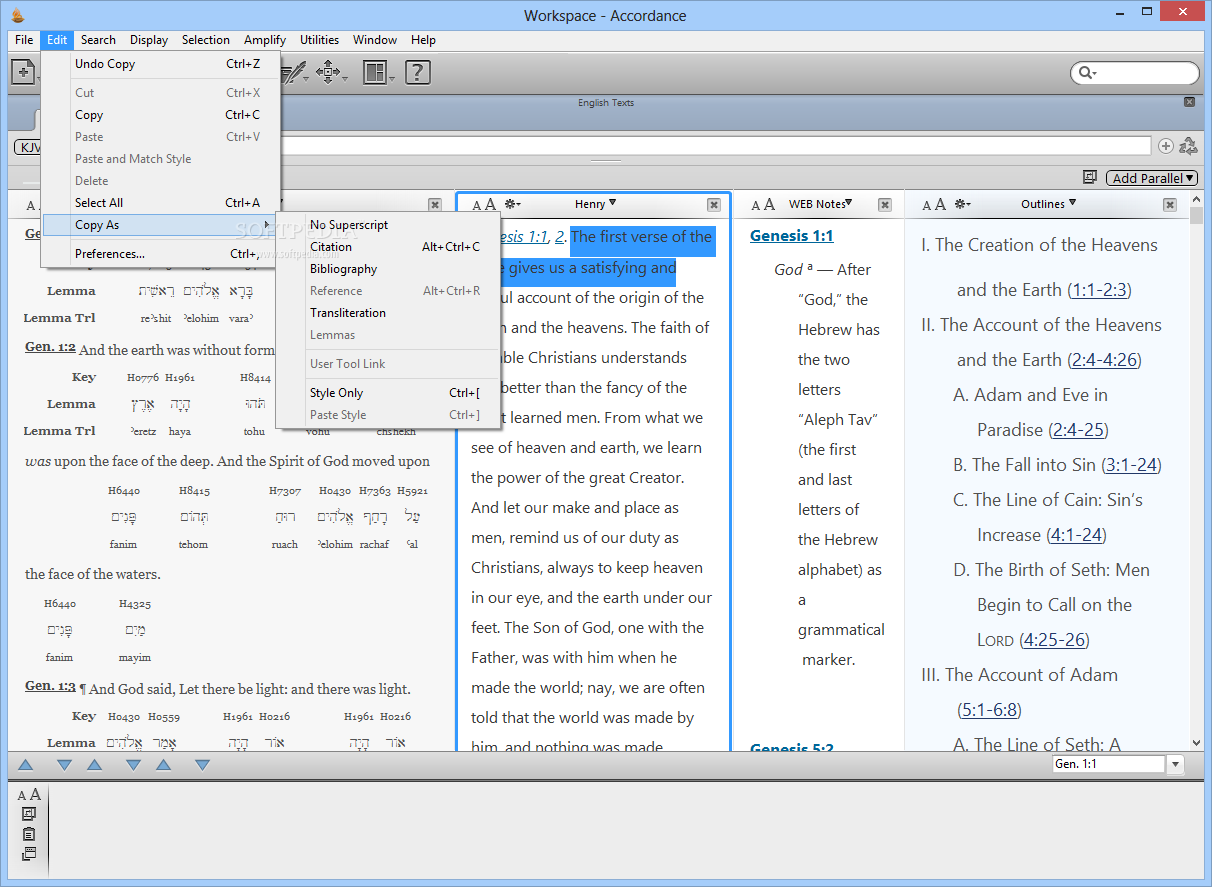Image resolution: width=1212 pixels, height=887 pixels.
Task: Open the WEB Notes module dropdown
Action: (820, 204)
